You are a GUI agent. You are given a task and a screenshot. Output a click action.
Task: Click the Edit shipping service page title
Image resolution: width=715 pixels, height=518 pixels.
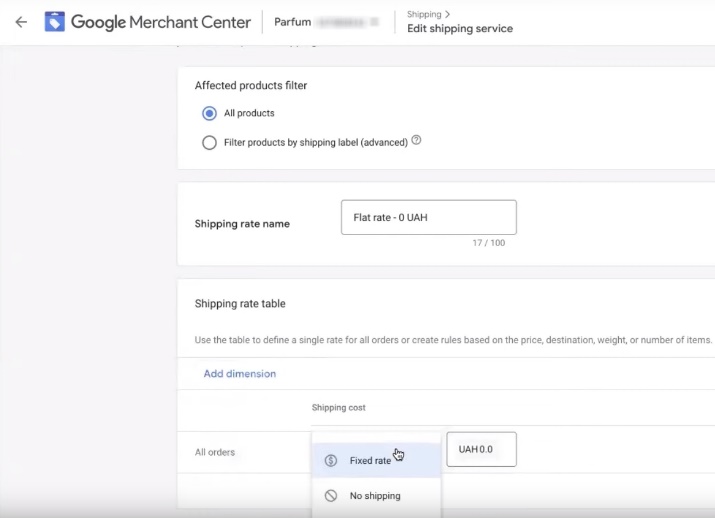(x=460, y=29)
